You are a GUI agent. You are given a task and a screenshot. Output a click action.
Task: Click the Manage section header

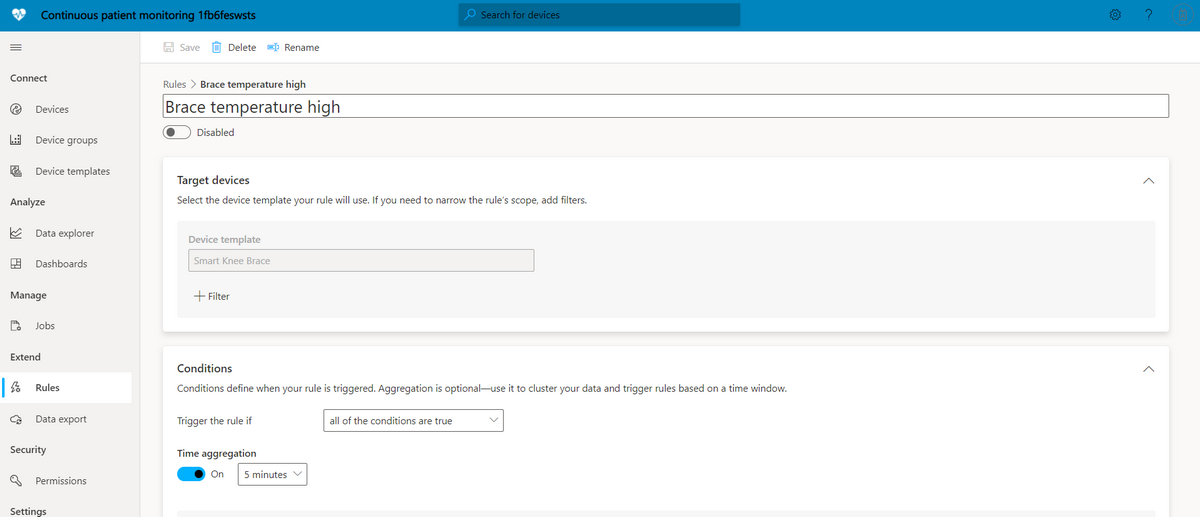(x=28, y=295)
